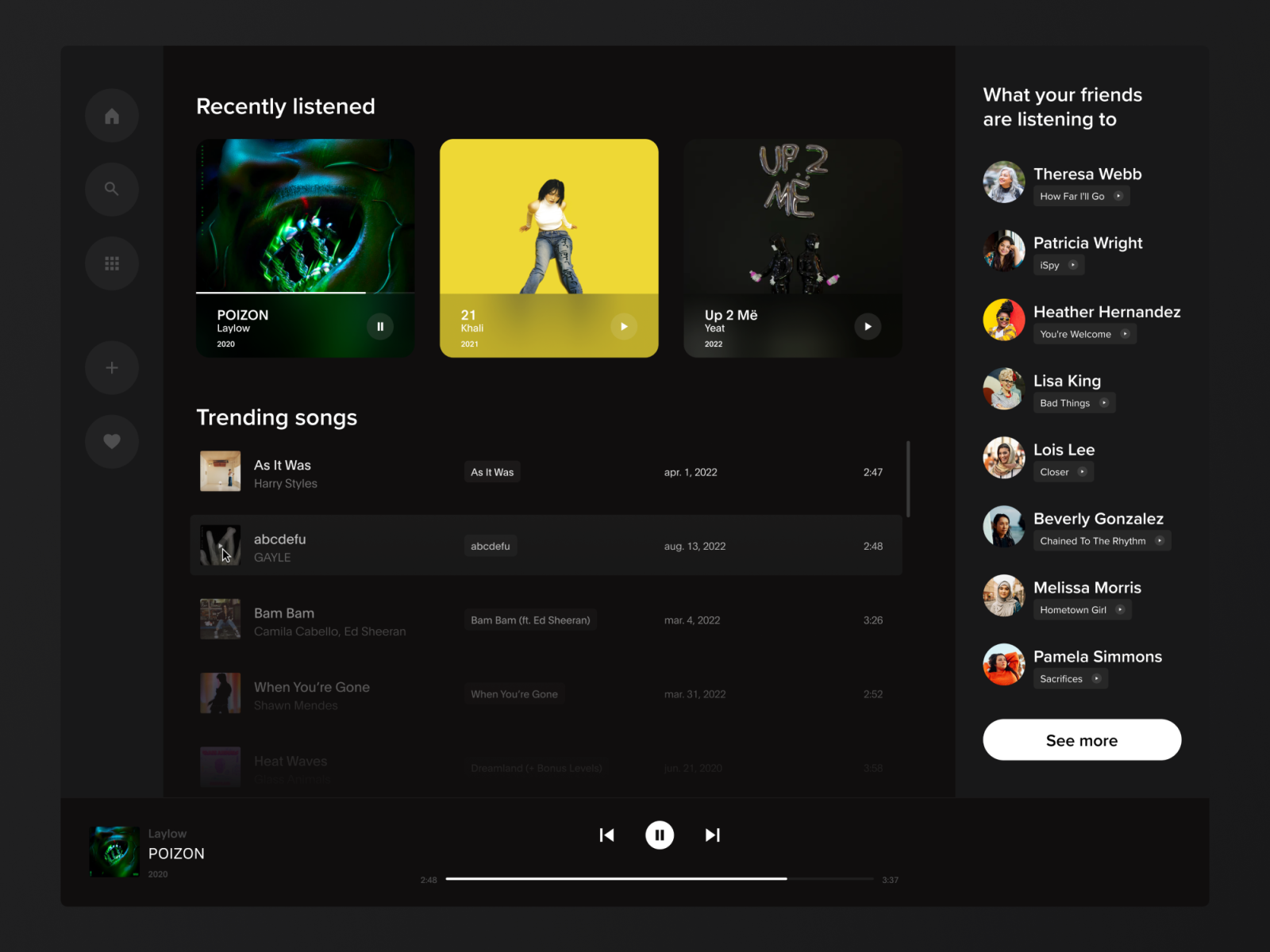Open the library grid icon

(x=111, y=263)
